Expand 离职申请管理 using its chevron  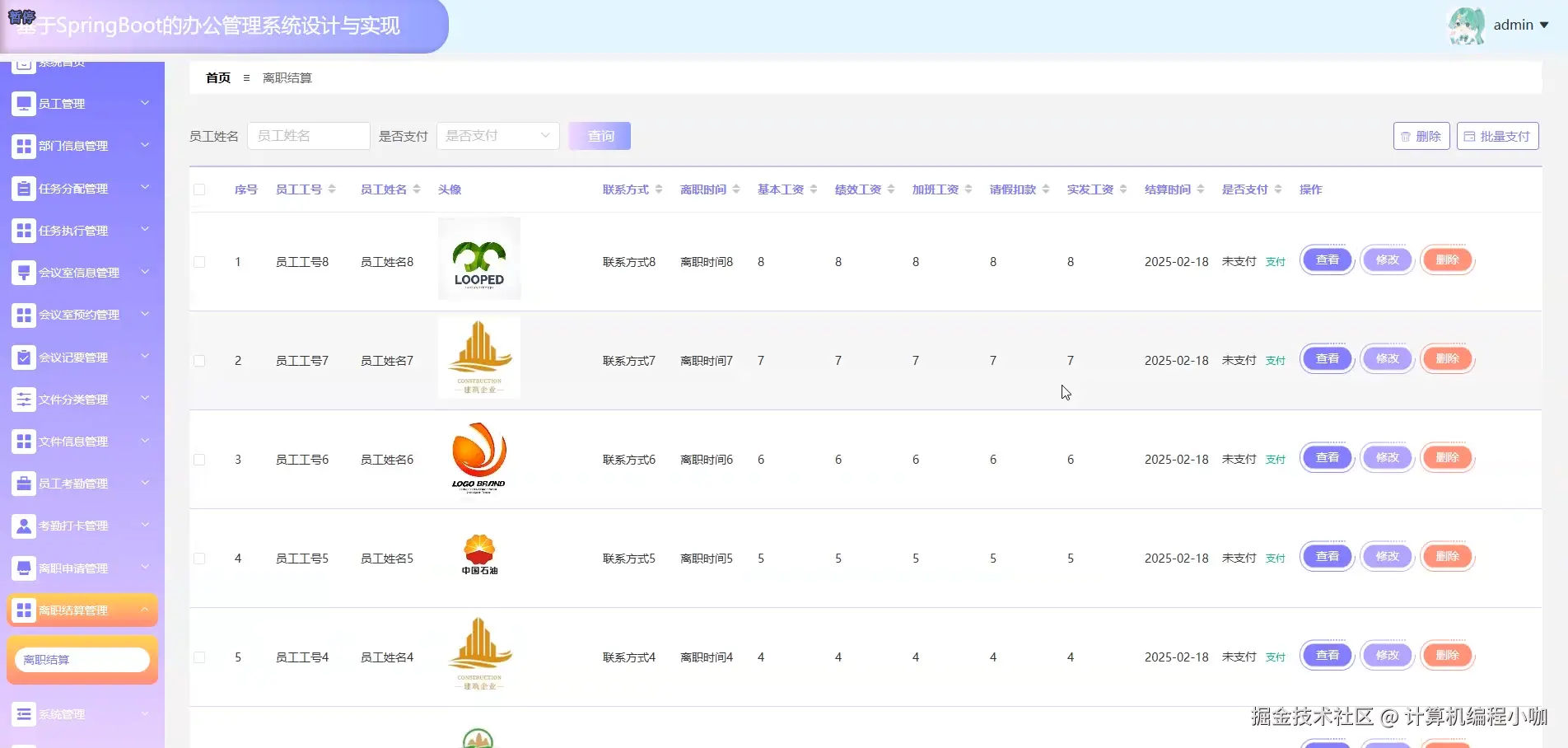[145, 568]
